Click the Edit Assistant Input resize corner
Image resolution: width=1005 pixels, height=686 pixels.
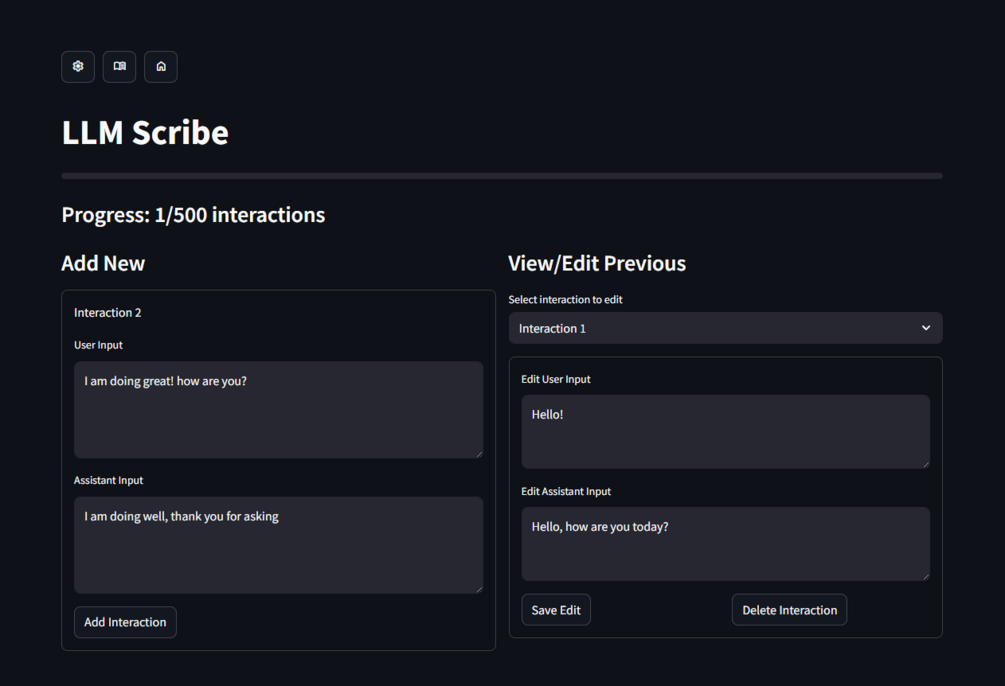tap(925, 575)
